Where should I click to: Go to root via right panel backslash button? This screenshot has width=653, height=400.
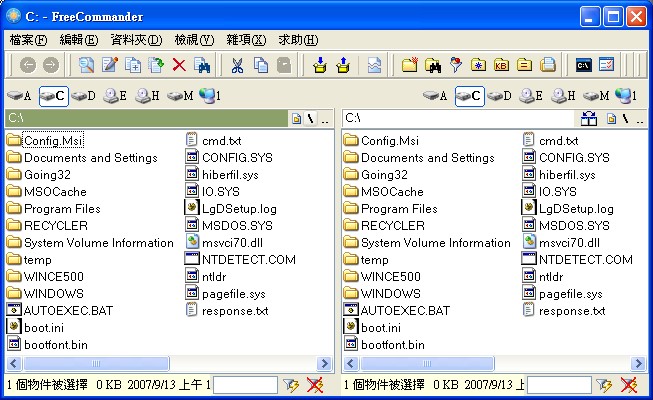pyautogui.click(x=625, y=119)
